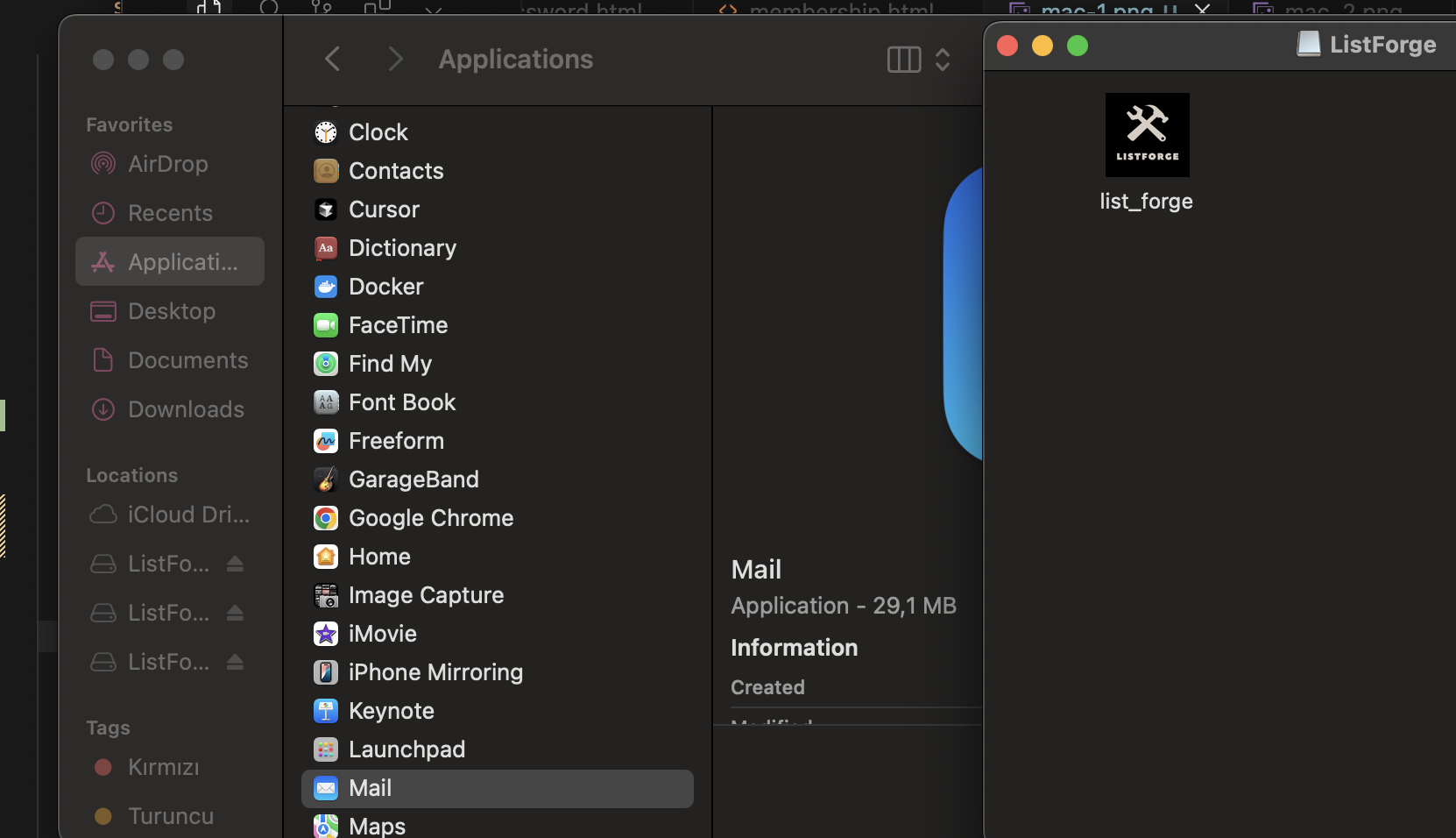This screenshot has width=1456, height=838.
Task: Open Downloads in the sidebar
Action: click(170, 409)
